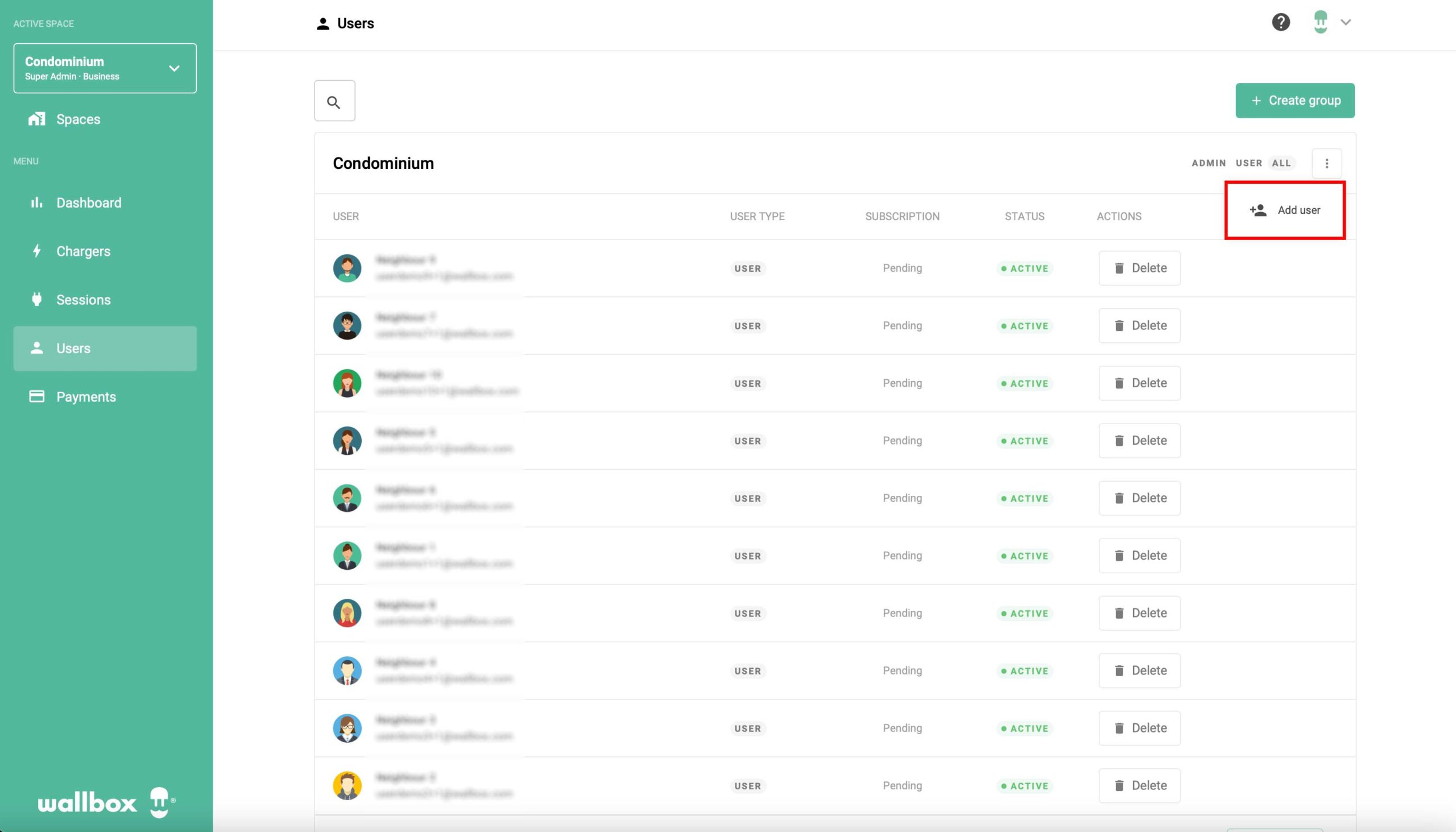The height and width of the screenshot is (832, 1456).
Task: Open the Sessions menu item
Action: [x=84, y=300]
